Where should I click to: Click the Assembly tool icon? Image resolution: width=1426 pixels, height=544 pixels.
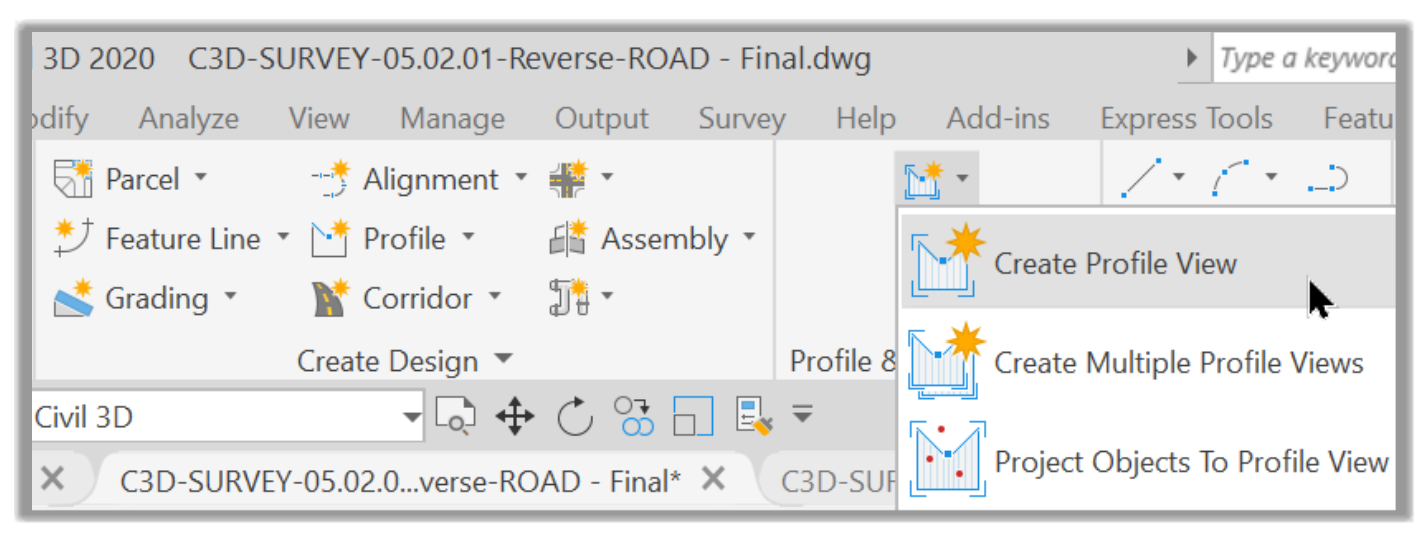click(x=568, y=238)
